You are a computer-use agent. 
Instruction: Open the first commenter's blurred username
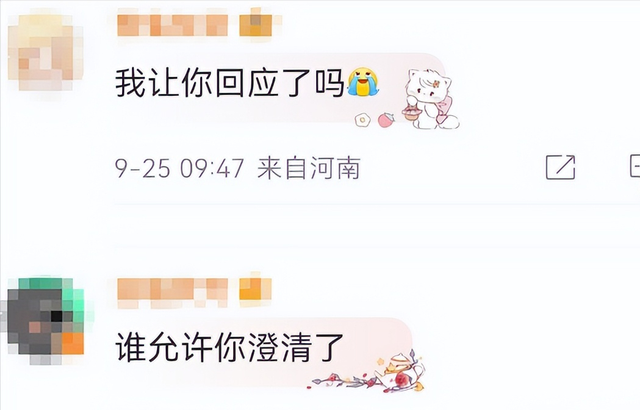click(x=173, y=25)
